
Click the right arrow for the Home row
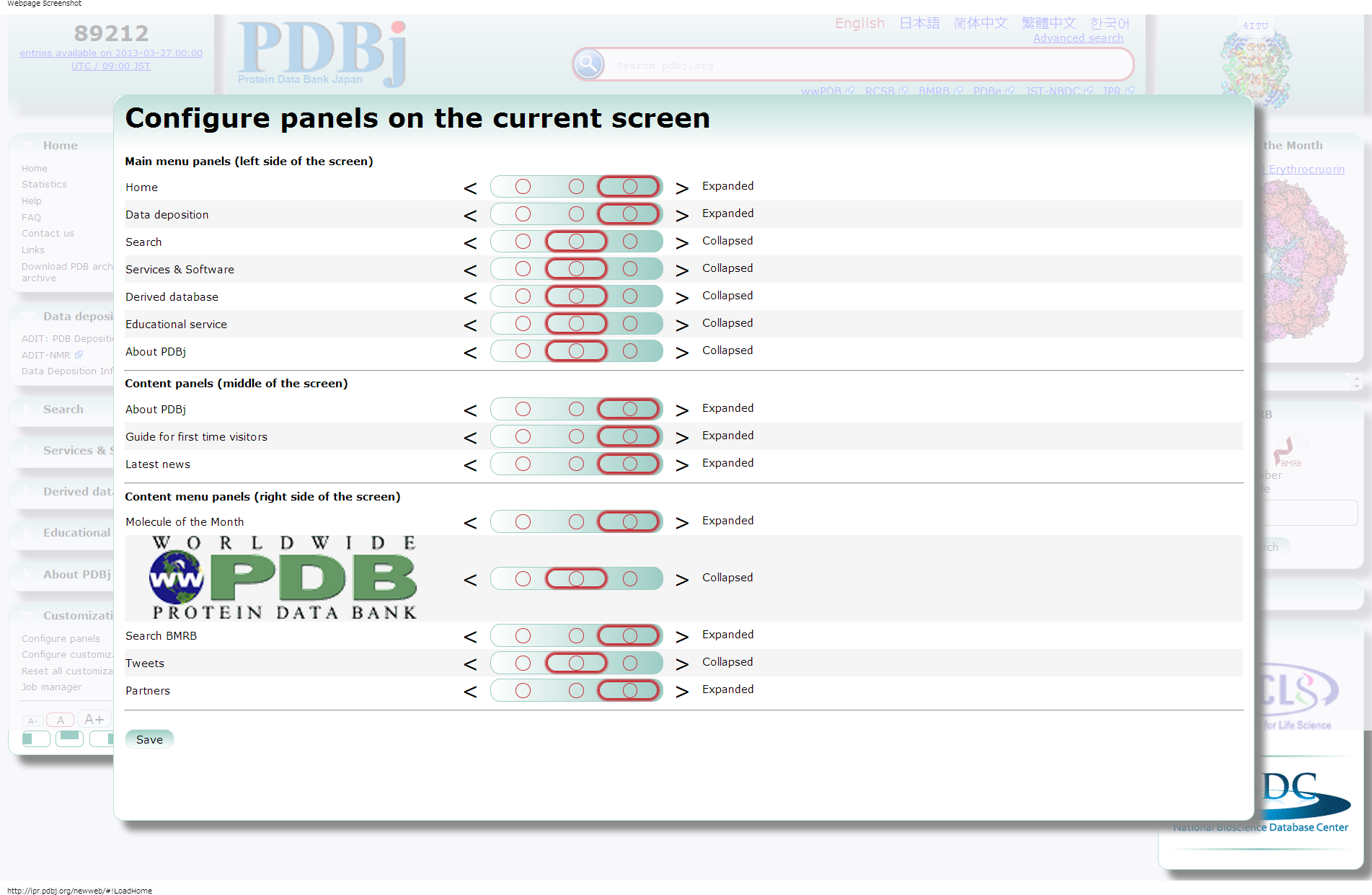point(682,188)
